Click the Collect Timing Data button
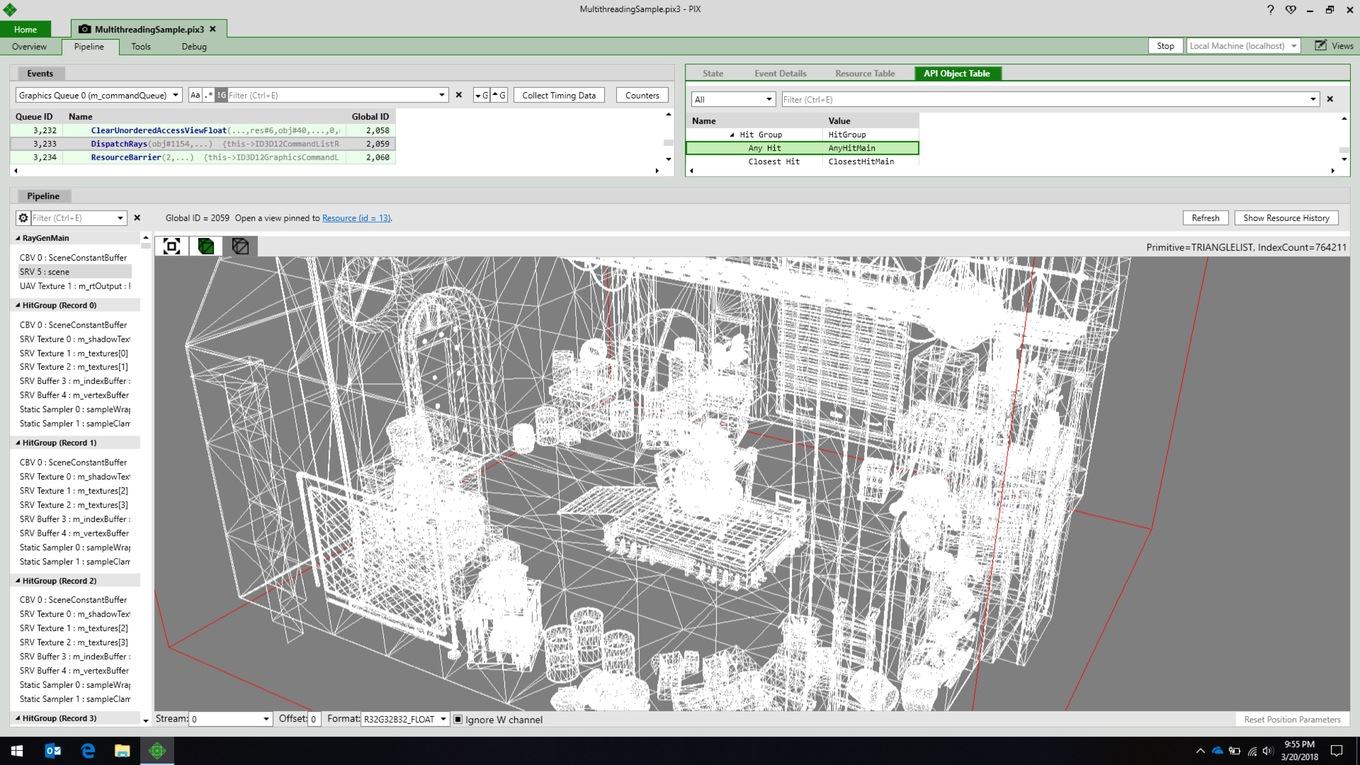Viewport: 1360px width, 765px height. point(559,95)
